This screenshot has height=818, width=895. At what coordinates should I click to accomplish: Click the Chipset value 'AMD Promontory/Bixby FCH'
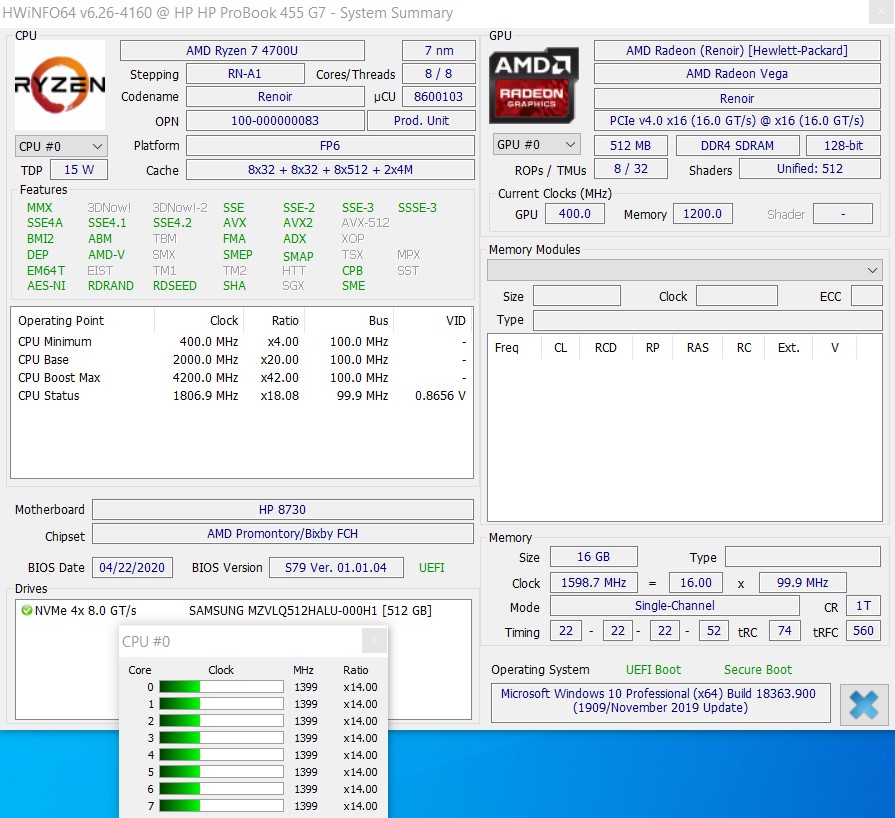click(283, 534)
